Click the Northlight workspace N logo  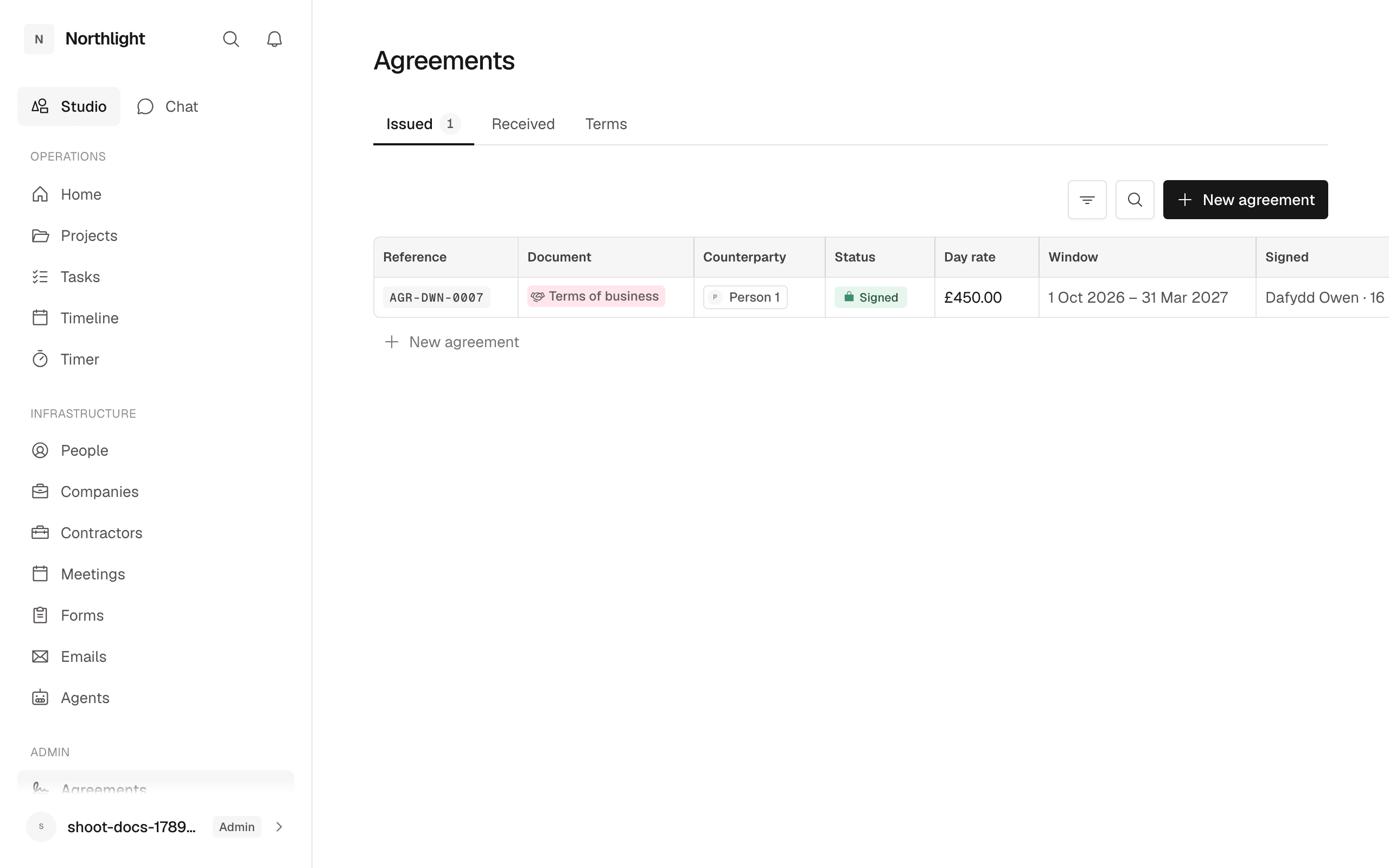click(39, 39)
